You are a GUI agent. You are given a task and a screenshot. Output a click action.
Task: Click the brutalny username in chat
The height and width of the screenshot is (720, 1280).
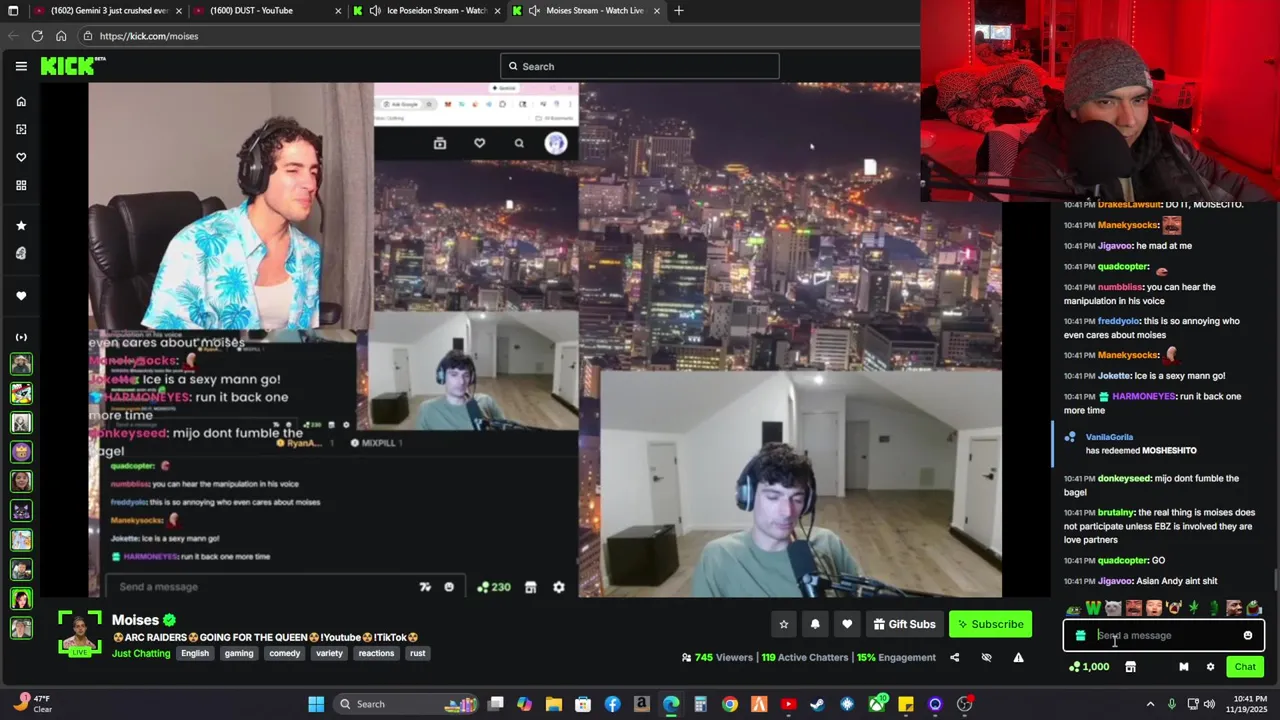(1116, 512)
